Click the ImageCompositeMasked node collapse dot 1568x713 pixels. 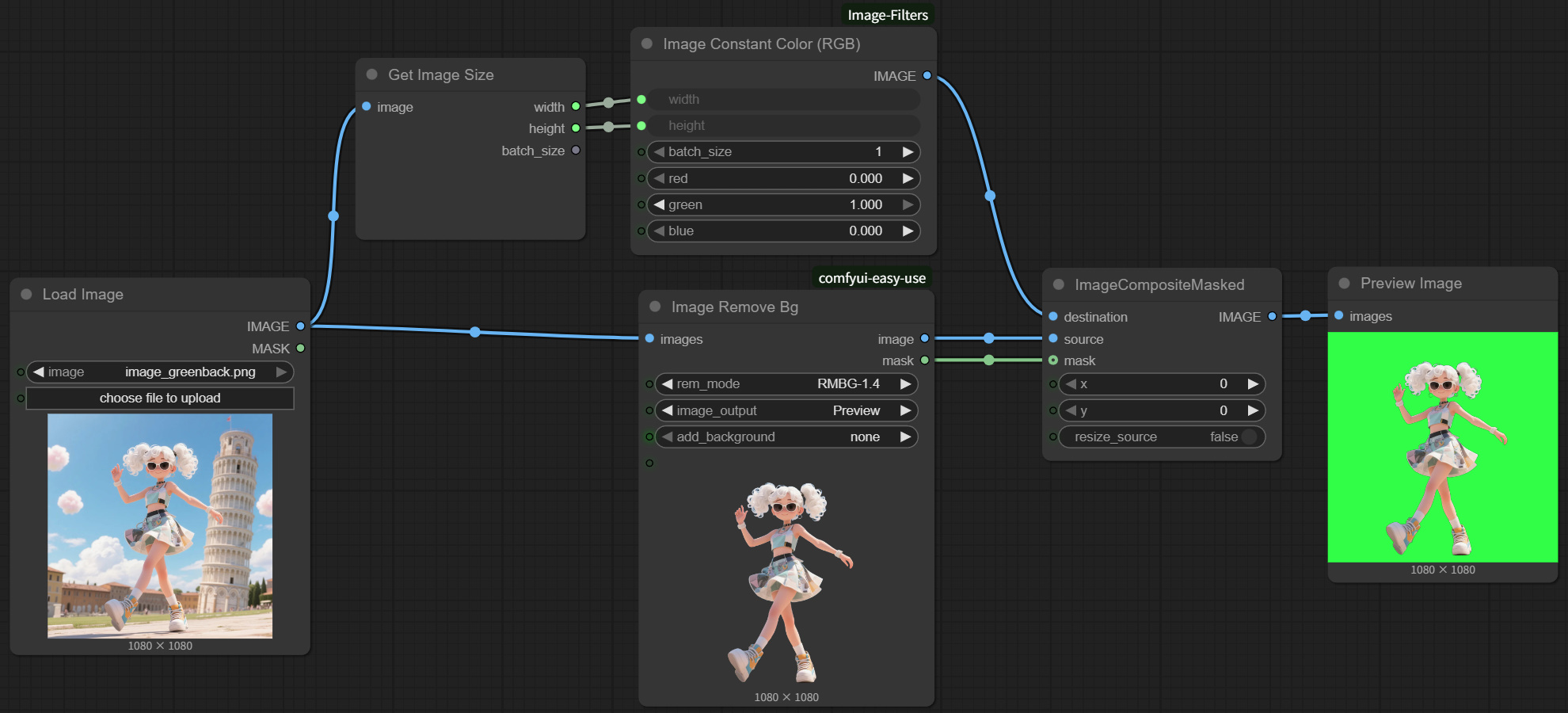[x=1059, y=284]
